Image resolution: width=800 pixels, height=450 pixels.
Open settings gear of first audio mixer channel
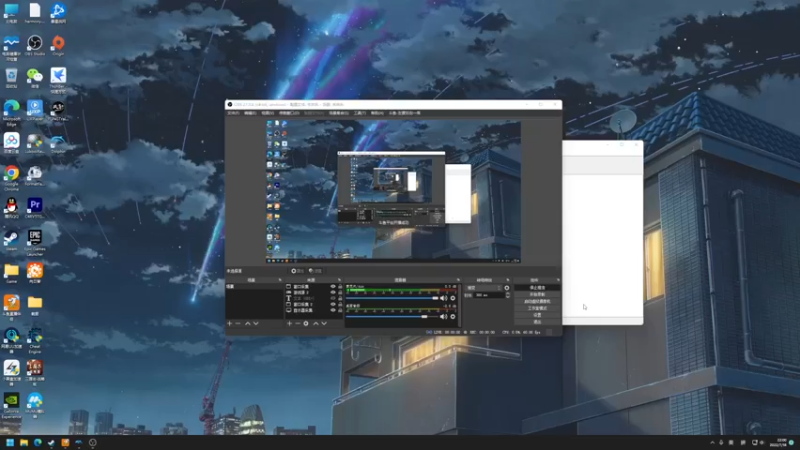coord(453,298)
